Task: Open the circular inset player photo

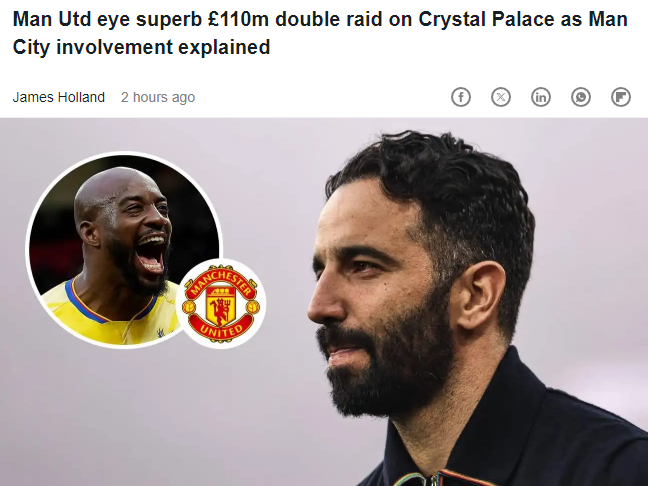Action: click(x=124, y=250)
